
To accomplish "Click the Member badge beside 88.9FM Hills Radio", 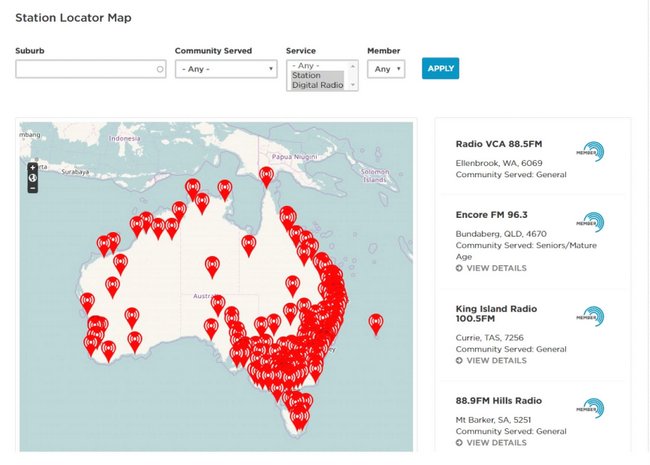I will [591, 408].
